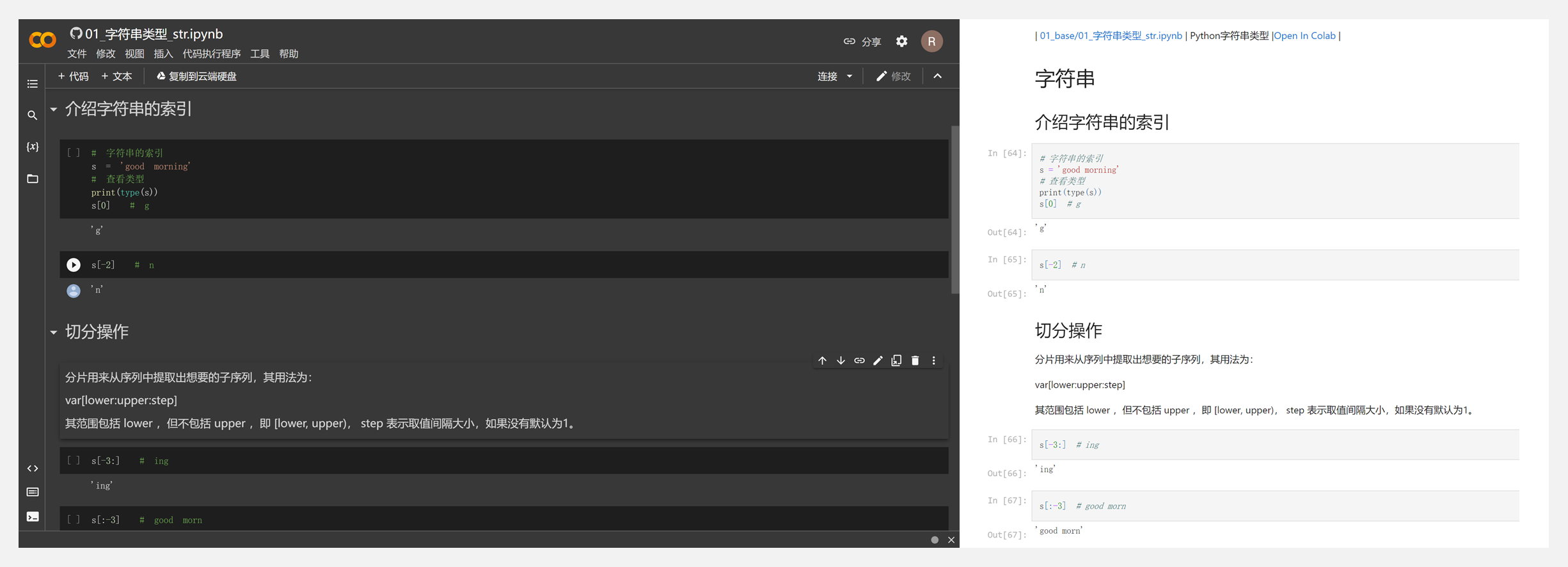Open the variables {x} panel icon

pos(33,147)
